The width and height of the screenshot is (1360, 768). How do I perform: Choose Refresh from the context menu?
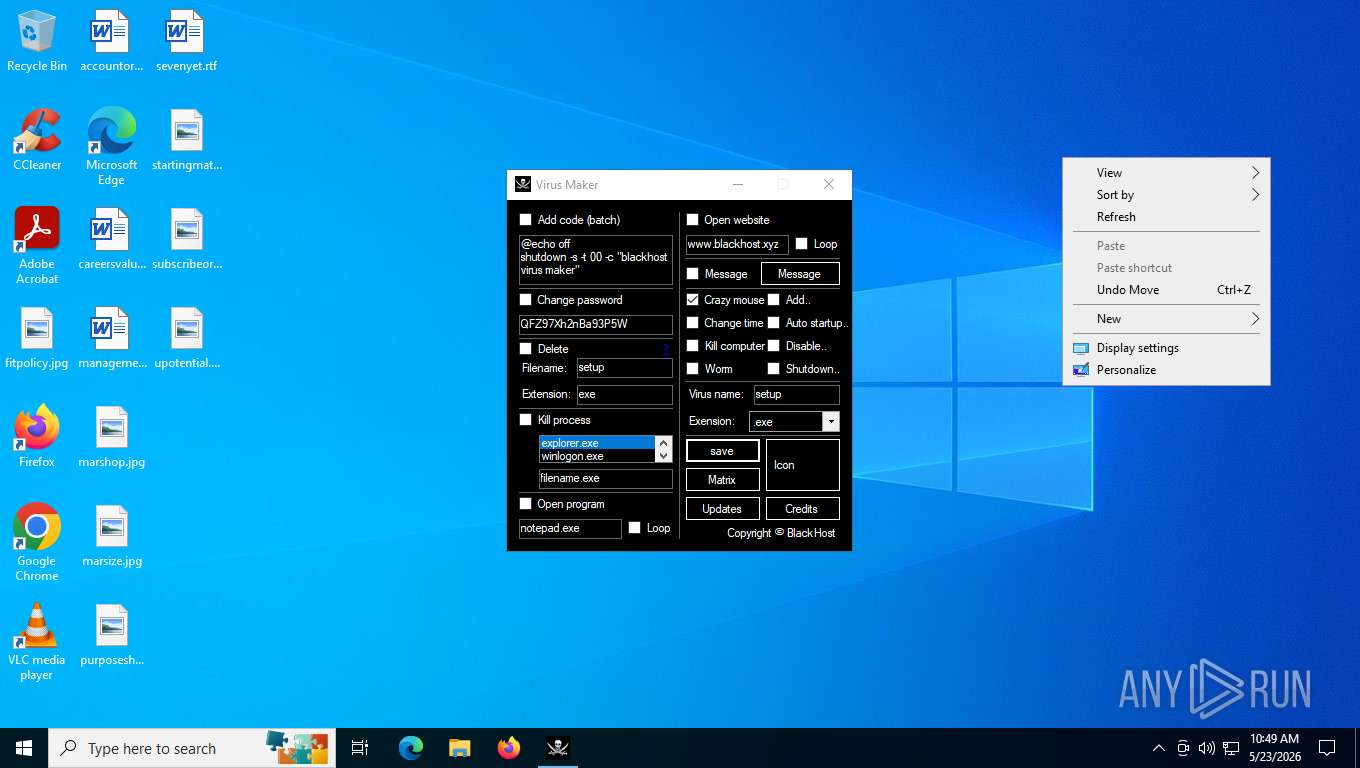tap(1166, 217)
